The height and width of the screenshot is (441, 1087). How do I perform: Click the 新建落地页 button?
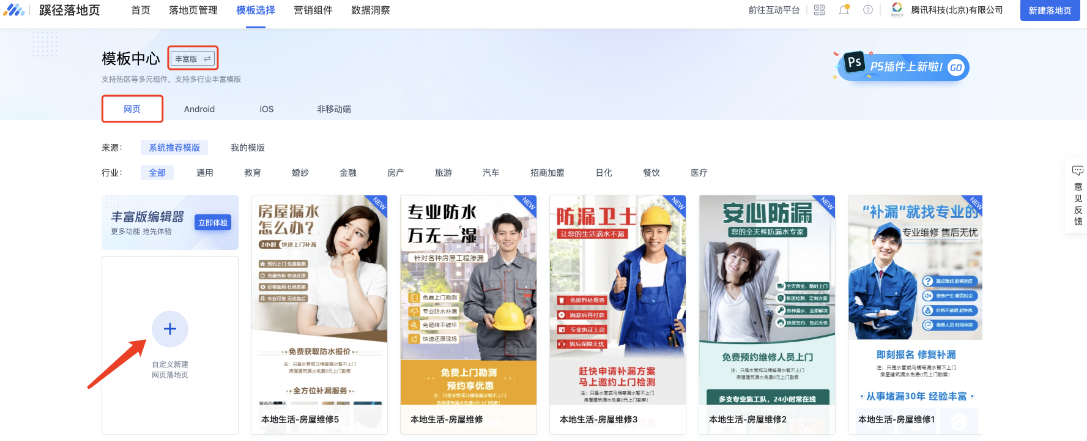pyautogui.click(x=1053, y=10)
